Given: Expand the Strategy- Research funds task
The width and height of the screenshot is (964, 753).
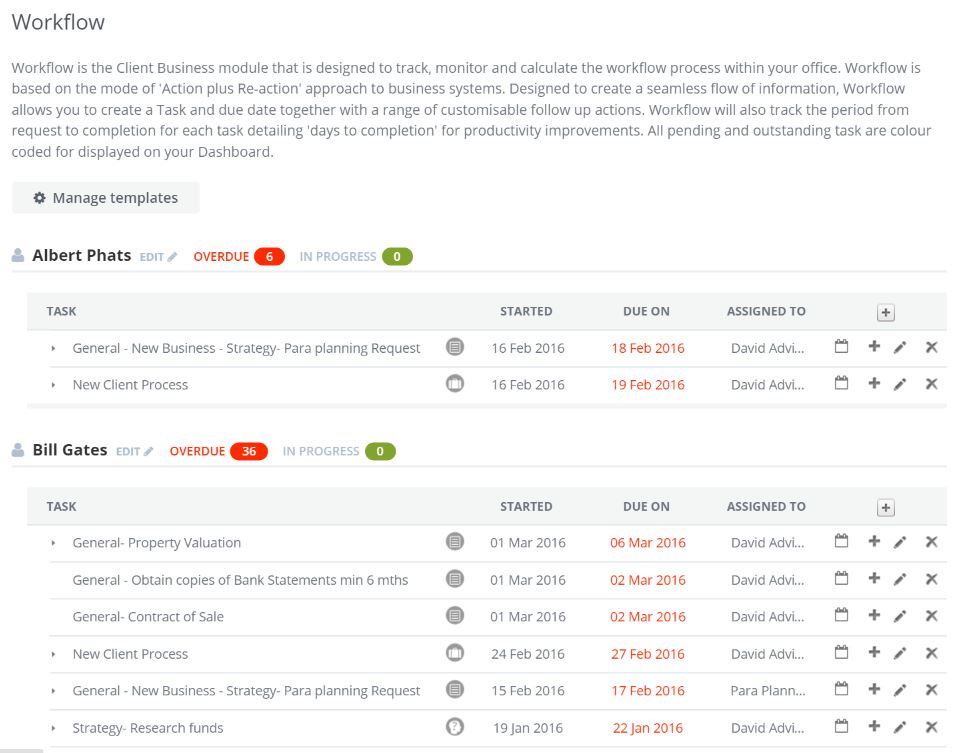Looking at the screenshot, I should [54, 729].
